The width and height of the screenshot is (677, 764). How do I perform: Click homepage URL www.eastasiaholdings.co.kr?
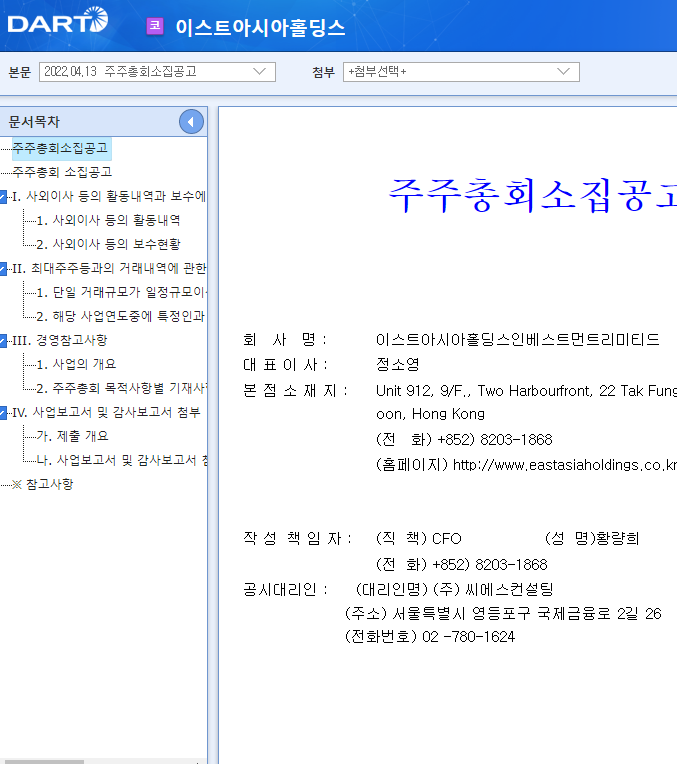click(x=565, y=465)
